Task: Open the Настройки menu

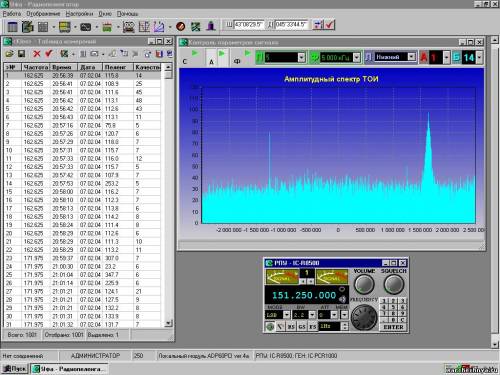Action: tap(79, 14)
